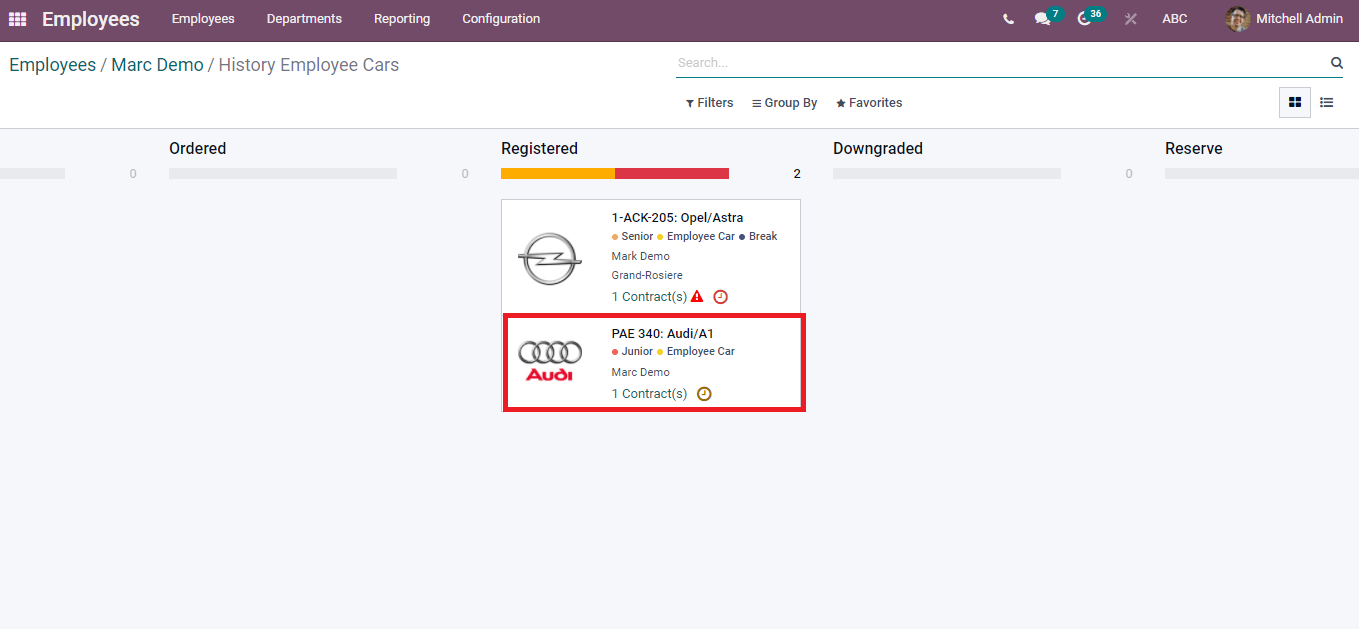Image resolution: width=1359 pixels, height=629 pixels.
Task: Open card PAE 340: Audi/A1 title
Action: (663, 334)
